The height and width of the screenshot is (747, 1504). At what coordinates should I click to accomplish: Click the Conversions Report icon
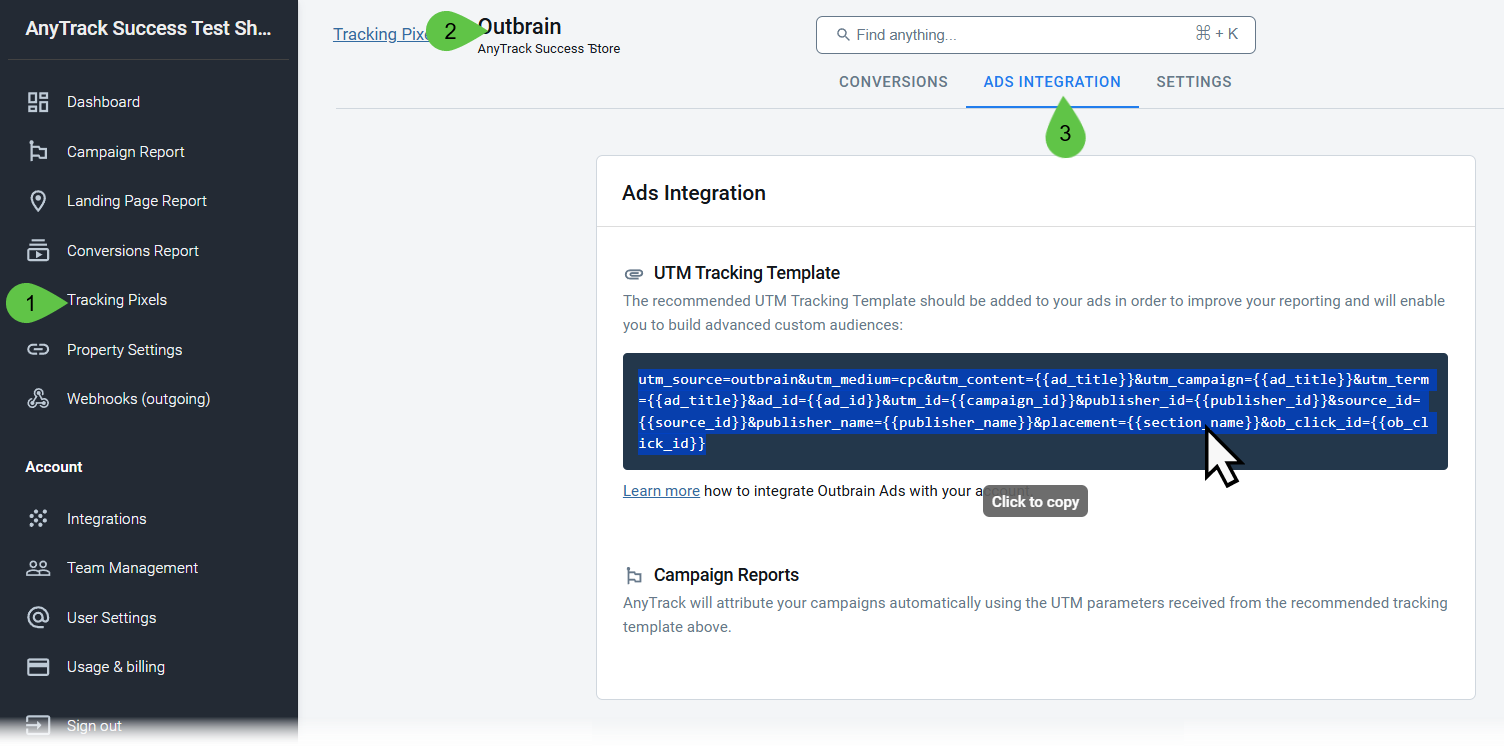tap(38, 251)
